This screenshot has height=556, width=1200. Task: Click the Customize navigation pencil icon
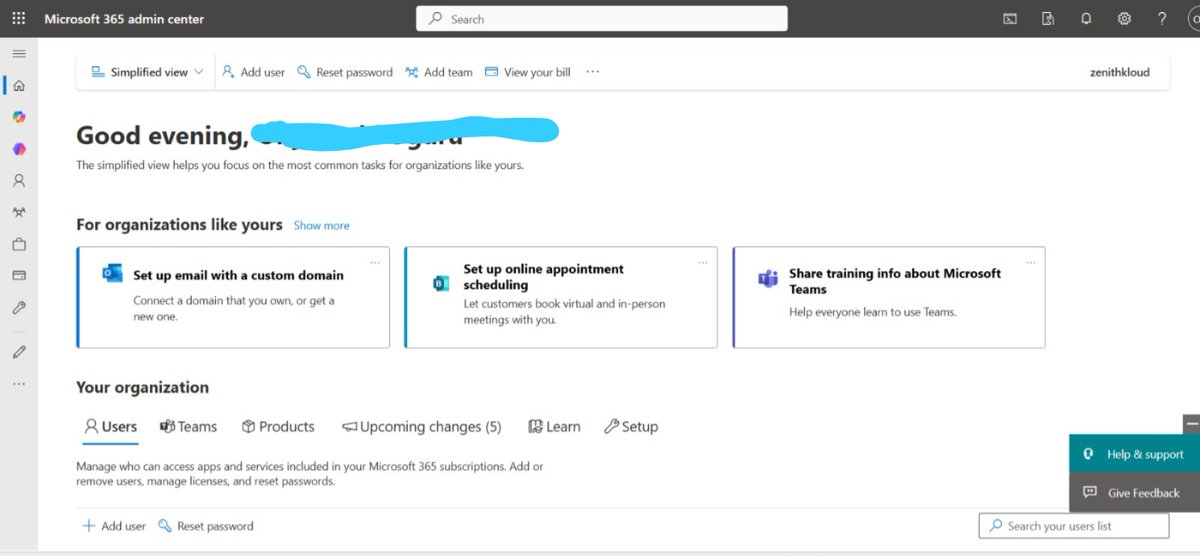19,352
